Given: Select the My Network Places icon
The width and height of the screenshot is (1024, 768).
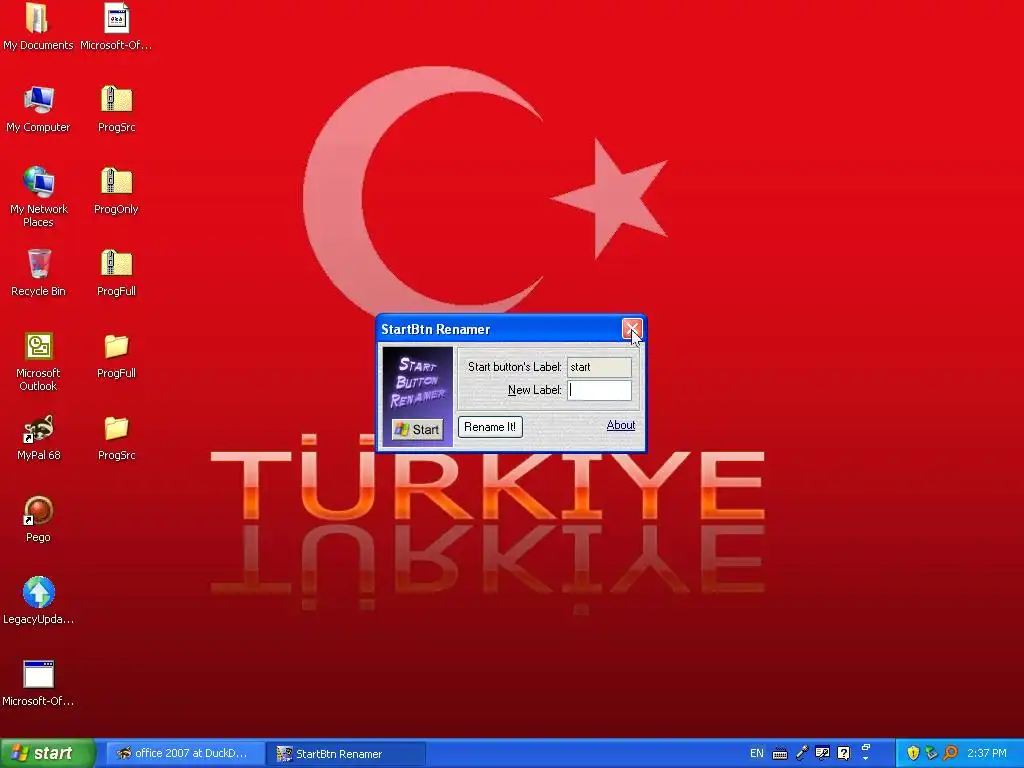Looking at the screenshot, I should pos(39,197).
